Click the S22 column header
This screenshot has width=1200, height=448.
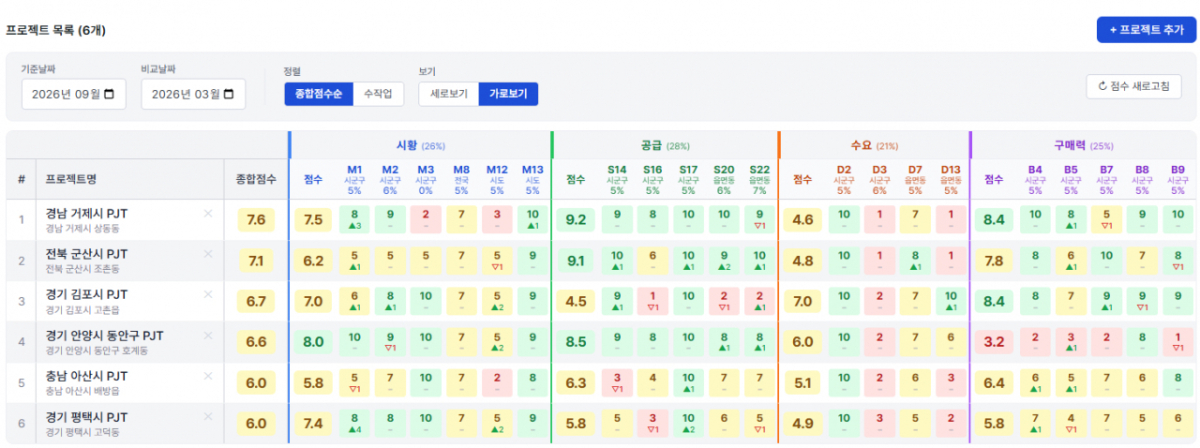pos(759,180)
